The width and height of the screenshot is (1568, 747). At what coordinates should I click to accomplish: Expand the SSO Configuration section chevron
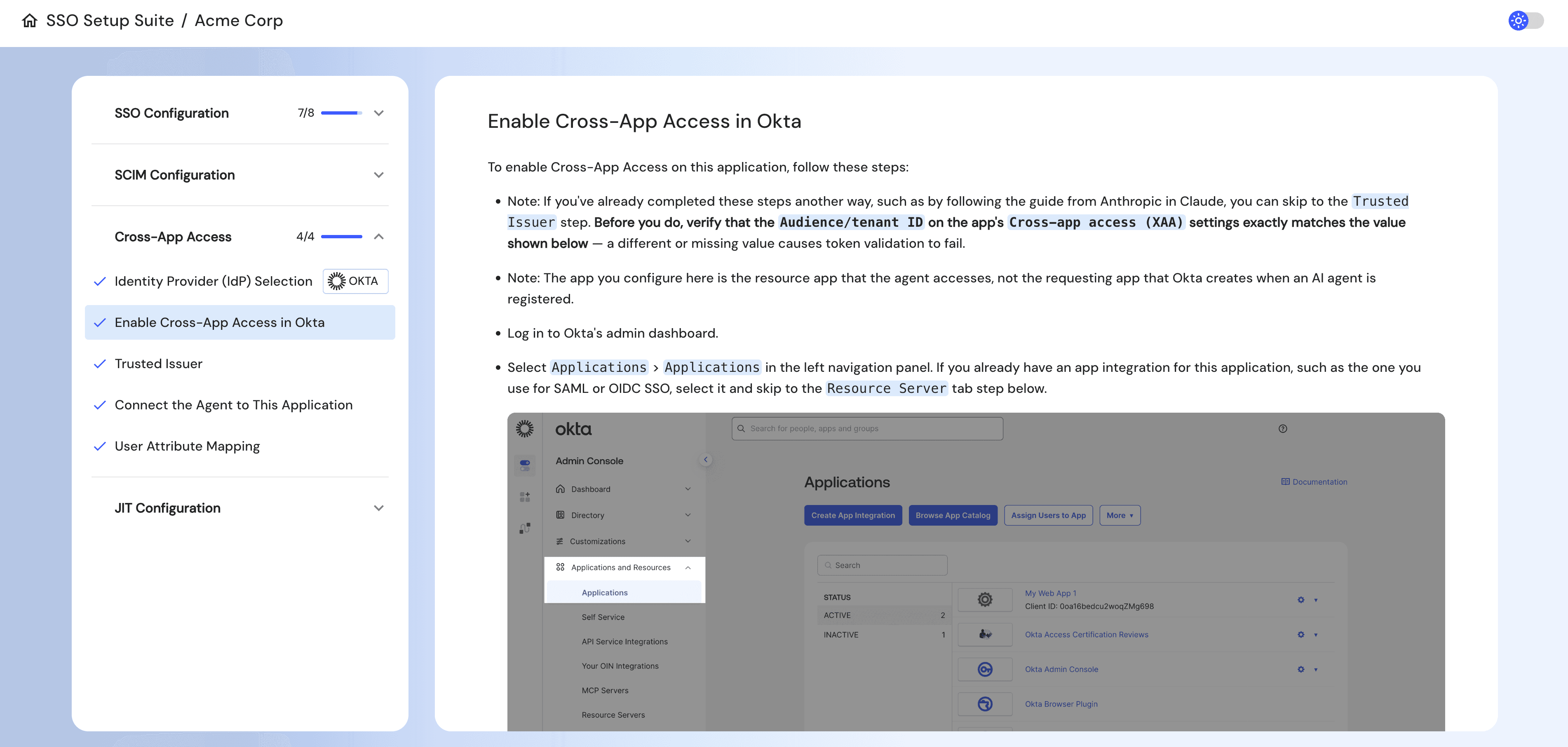tap(379, 113)
